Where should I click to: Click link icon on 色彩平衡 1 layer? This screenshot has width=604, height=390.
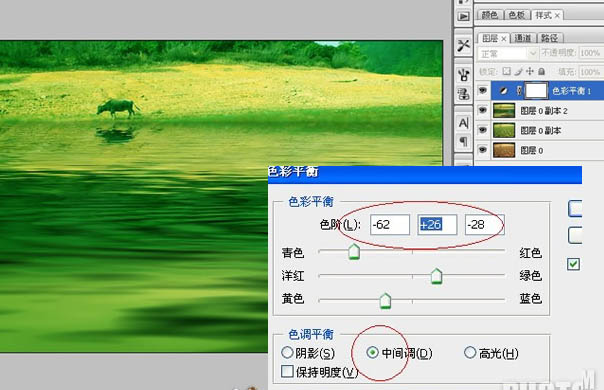(519, 91)
